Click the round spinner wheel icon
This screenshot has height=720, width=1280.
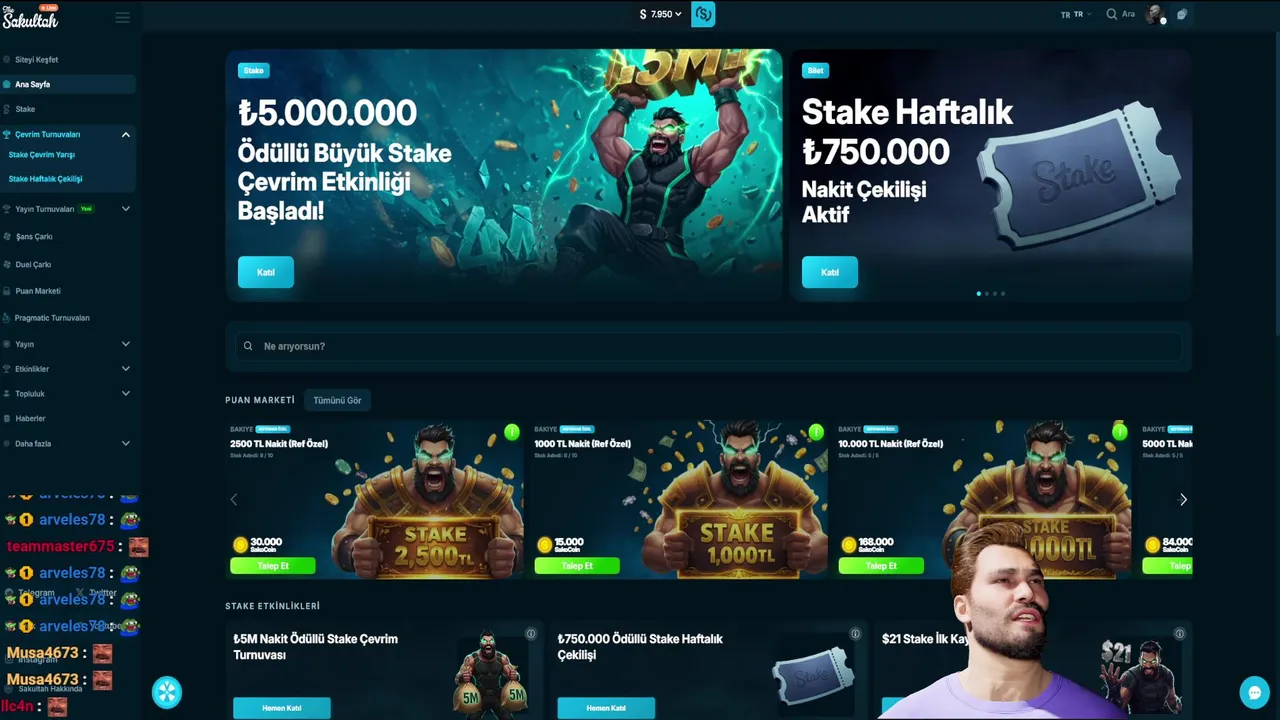tap(167, 692)
